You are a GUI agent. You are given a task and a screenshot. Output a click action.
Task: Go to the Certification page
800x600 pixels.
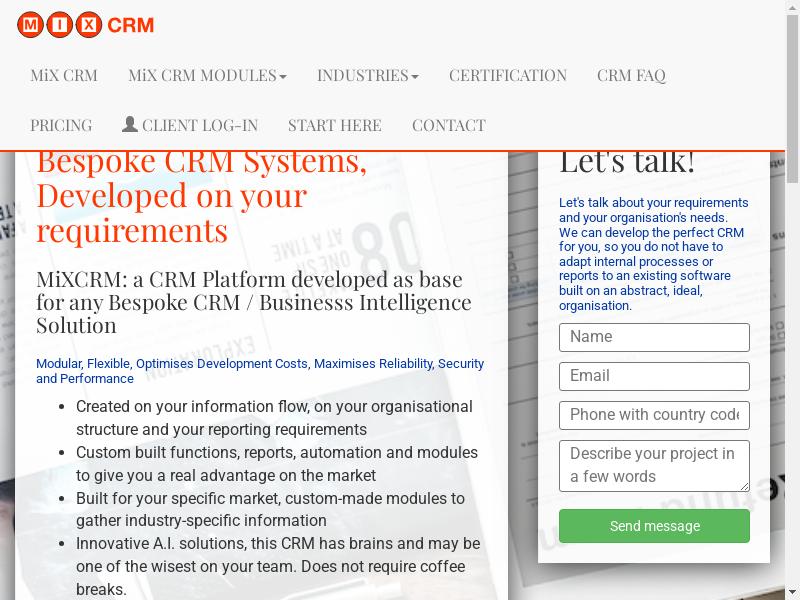507,75
